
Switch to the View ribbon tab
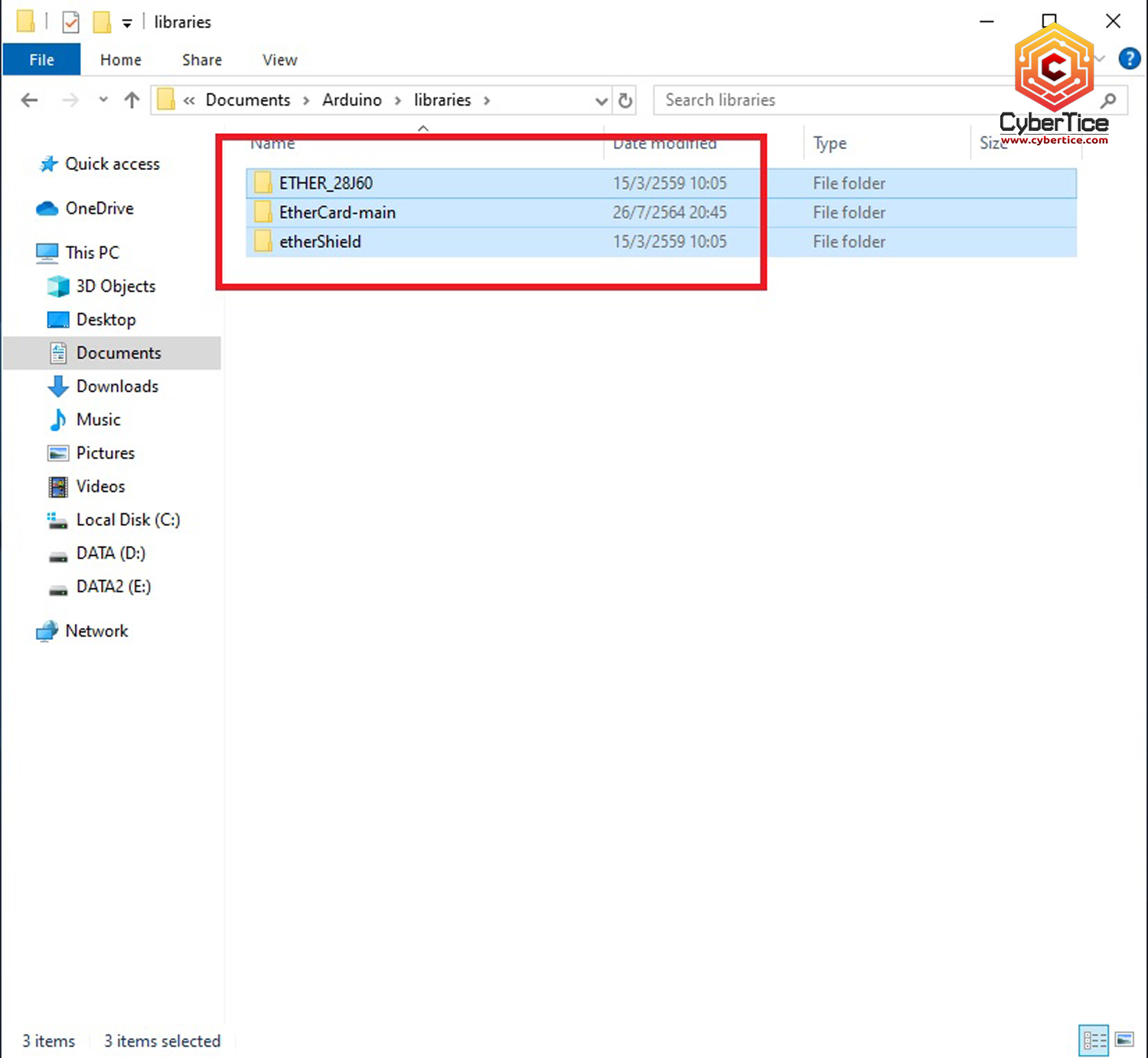279,60
